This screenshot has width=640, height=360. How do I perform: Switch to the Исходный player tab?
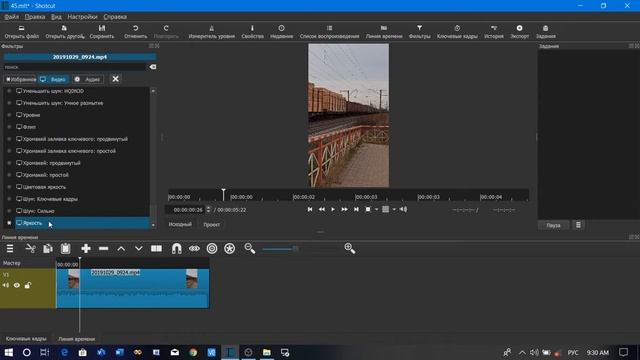tap(180, 224)
